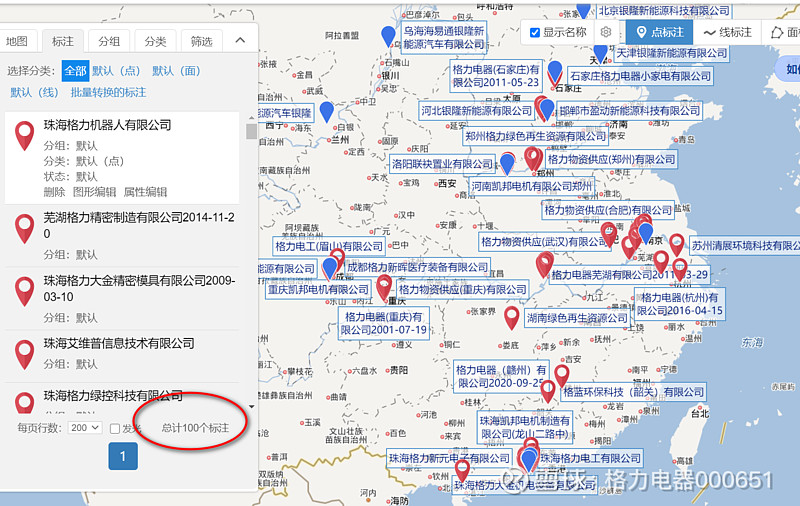Click map label 格力物资供应(合肥)有限公司

pyautogui.click(x=608, y=210)
